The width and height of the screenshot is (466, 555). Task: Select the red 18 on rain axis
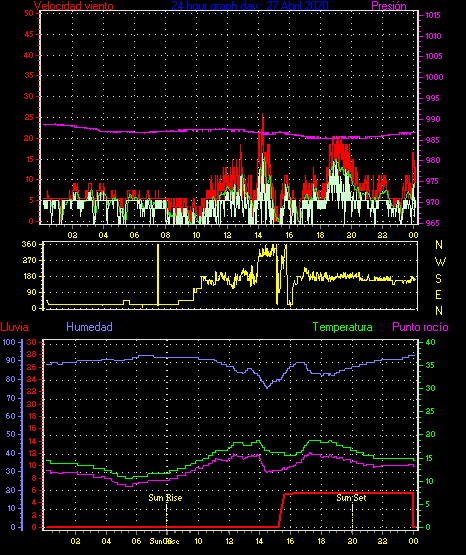click(x=31, y=416)
